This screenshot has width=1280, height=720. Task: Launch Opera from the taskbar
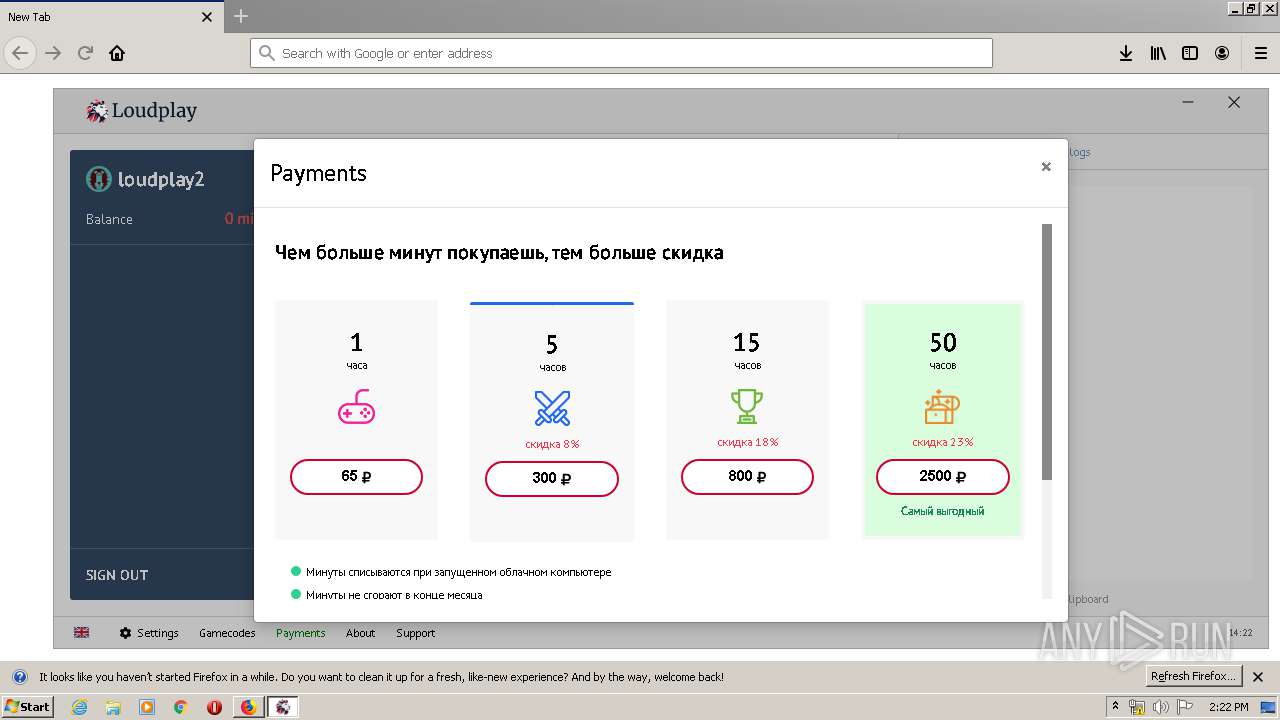tap(214, 707)
